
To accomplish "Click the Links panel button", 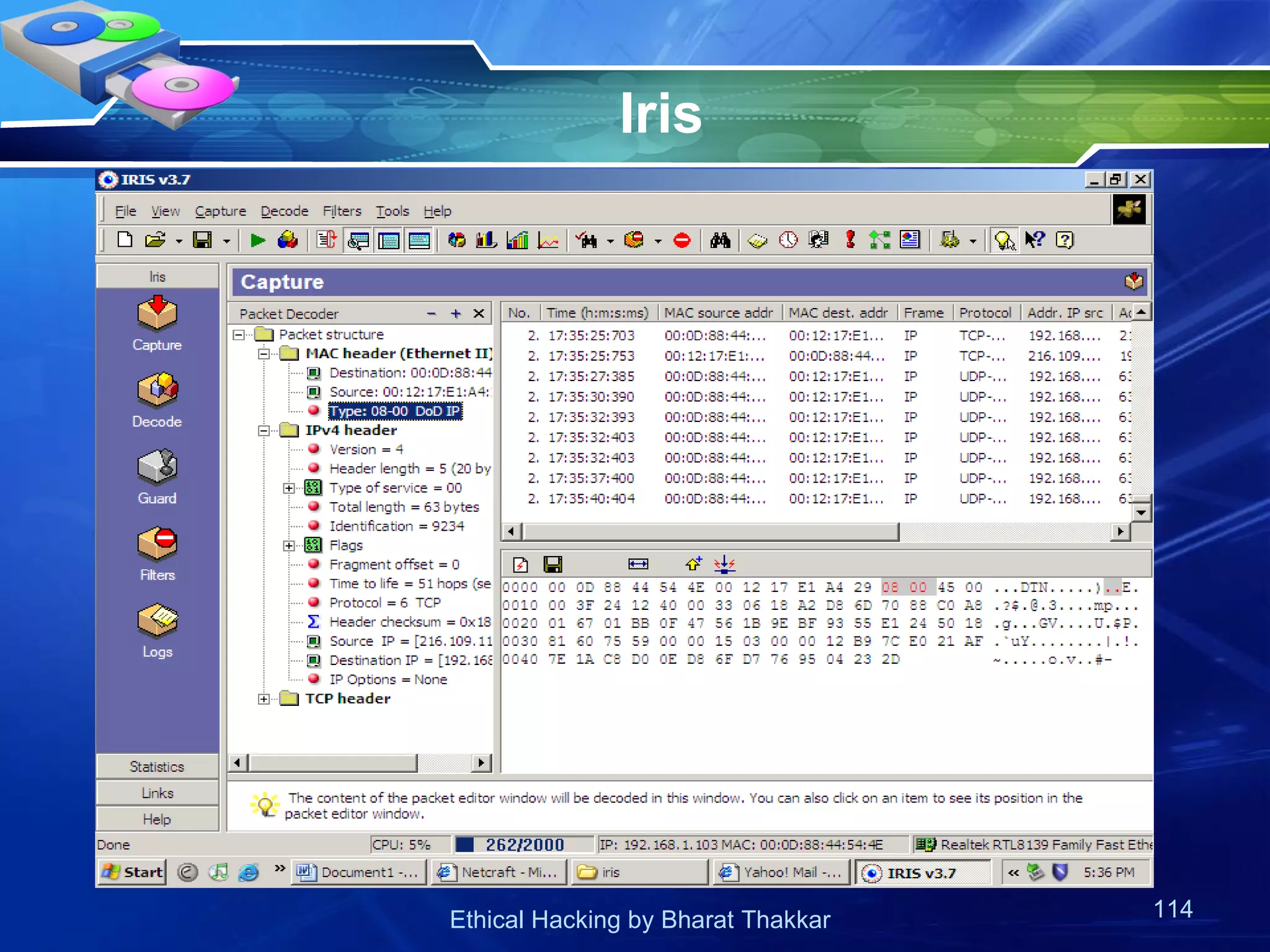I will [157, 793].
